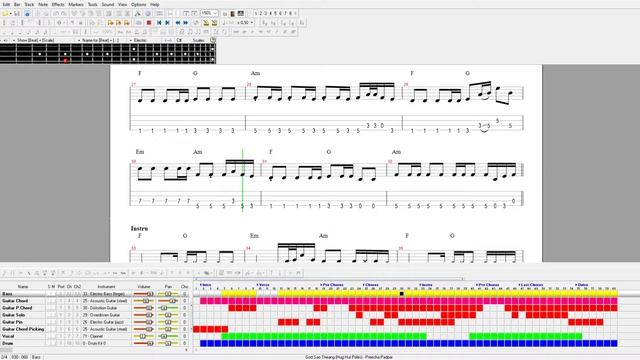The height and width of the screenshot is (360, 640).
Task: Click the guitar fretboard view icon
Action: pyautogui.click(x=232, y=13)
